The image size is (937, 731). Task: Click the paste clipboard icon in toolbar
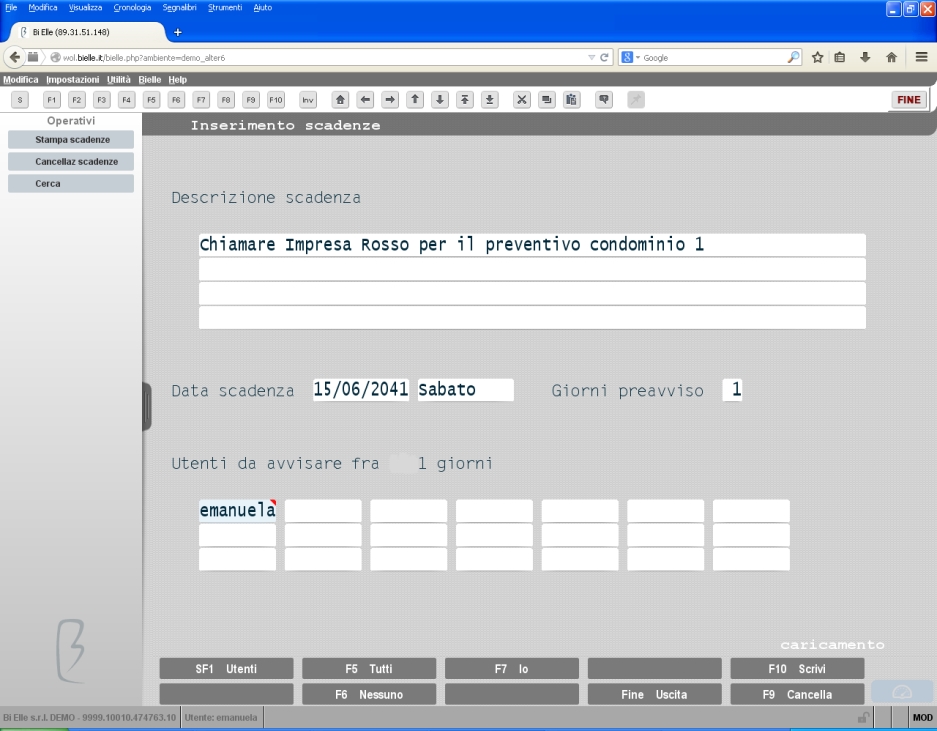571,100
